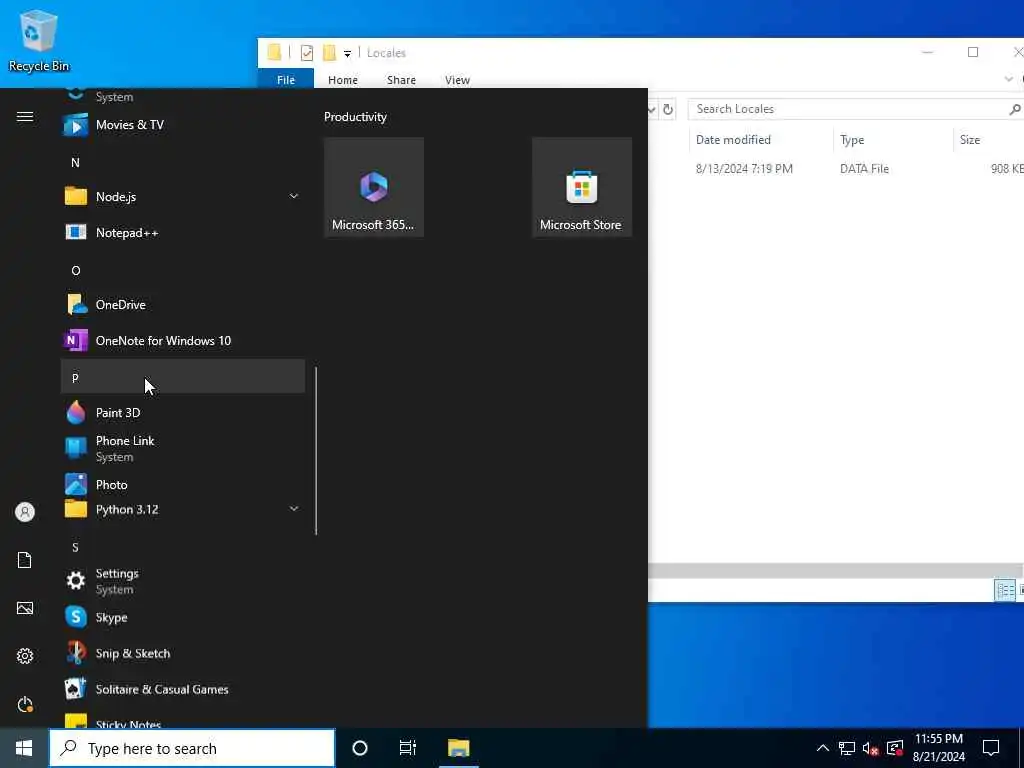Image resolution: width=1024 pixels, height=768 pixels.
Task: Click the muted volume tray icon
Action: [871, 748]
